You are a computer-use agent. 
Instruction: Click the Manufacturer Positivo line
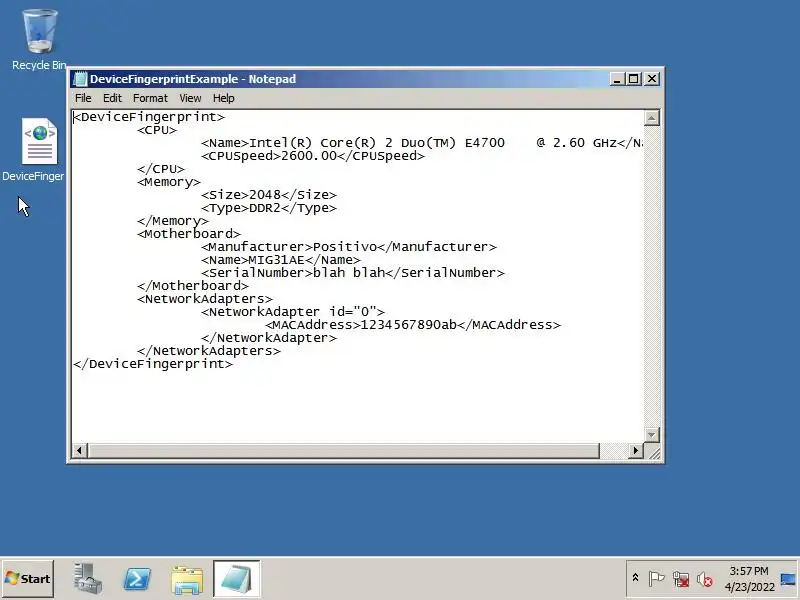[348, 247]
